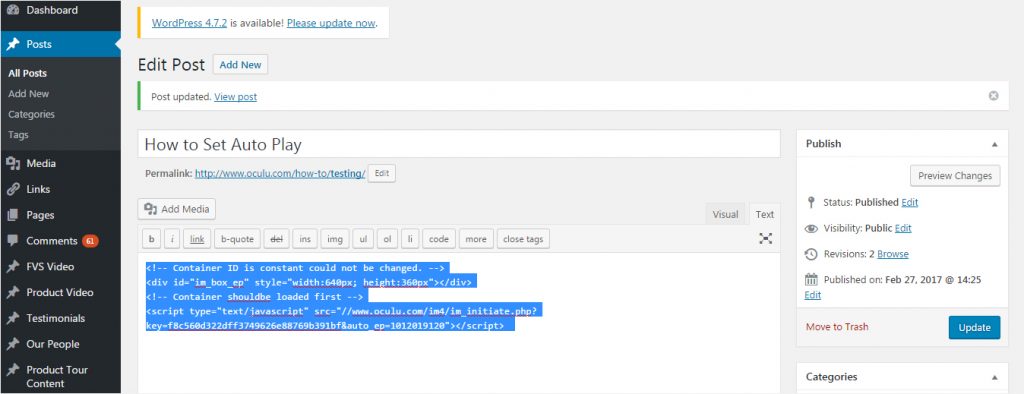Dismiss the Post updated notice
1024x394 pixels.
pyautogui.click(x=993, y=96)
